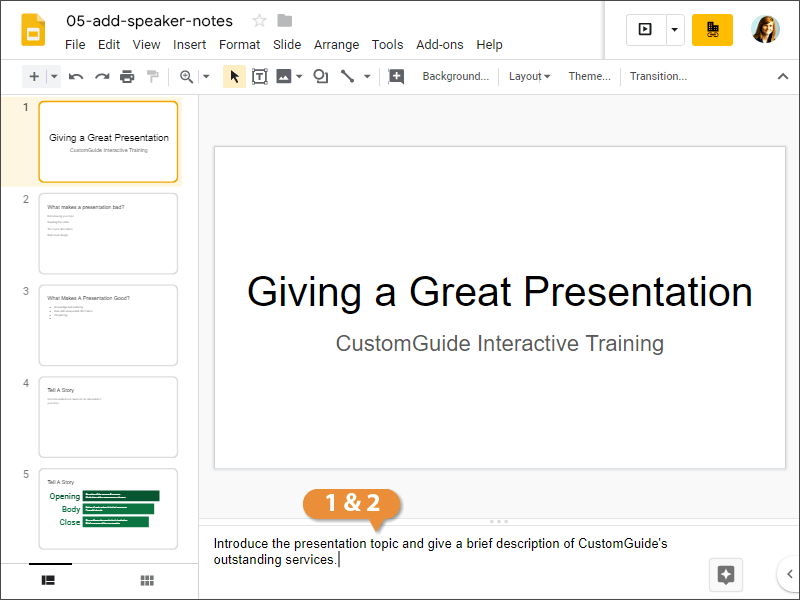Select the Text box tool
The height and width of the screenshot is (600, 800).
point(259,76)
